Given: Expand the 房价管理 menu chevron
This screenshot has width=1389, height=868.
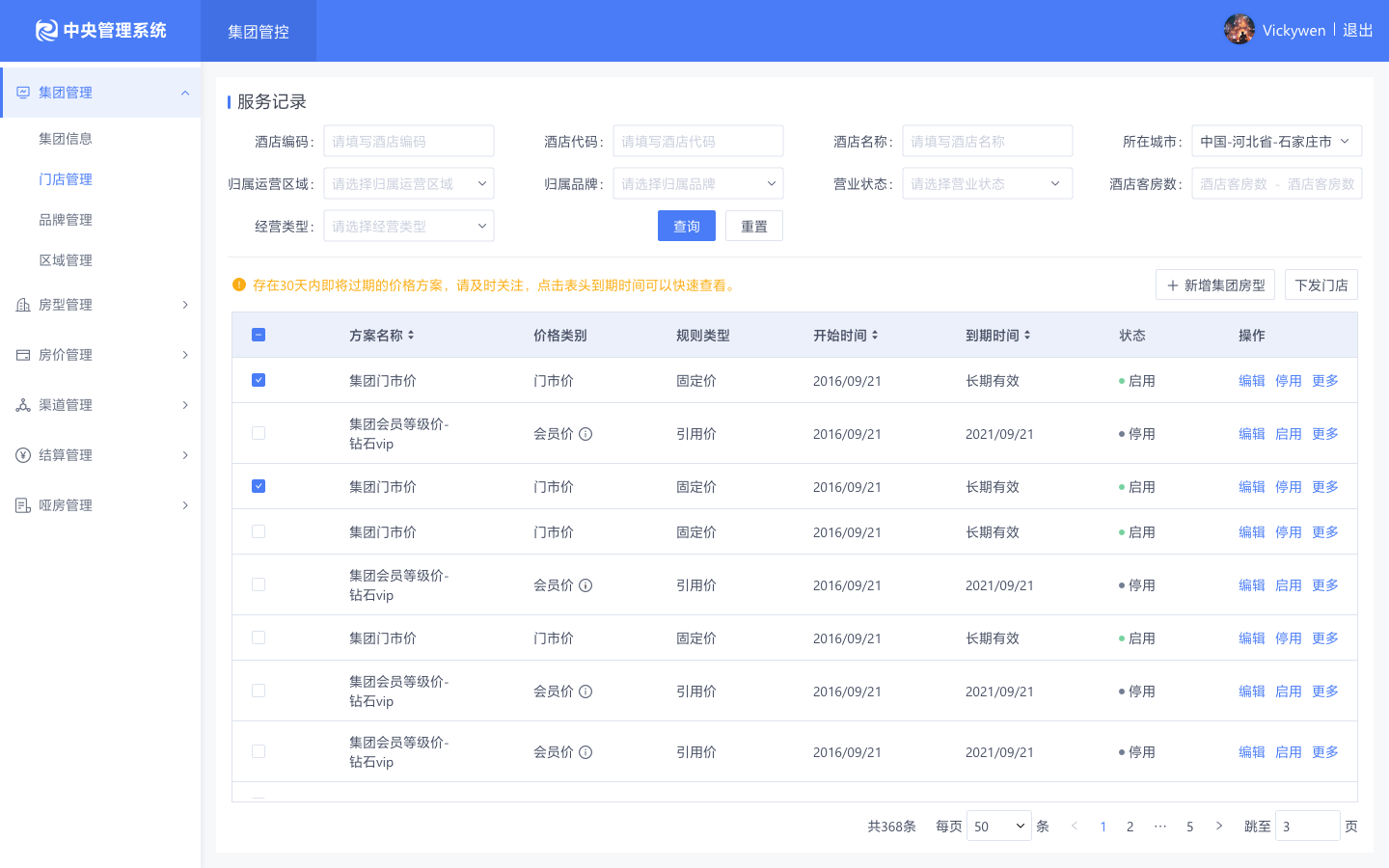Looking at the screenshot, I should click(185, 355).
